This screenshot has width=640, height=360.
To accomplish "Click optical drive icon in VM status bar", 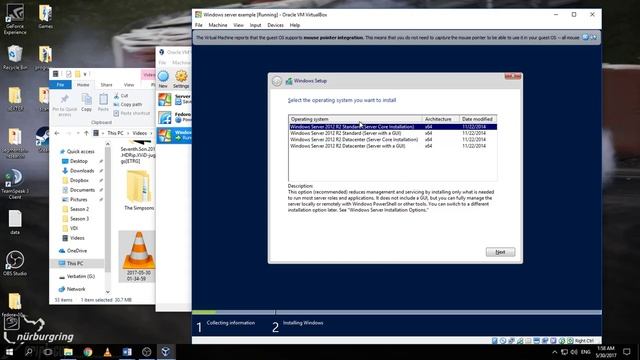I will click(x=503, y=340).
